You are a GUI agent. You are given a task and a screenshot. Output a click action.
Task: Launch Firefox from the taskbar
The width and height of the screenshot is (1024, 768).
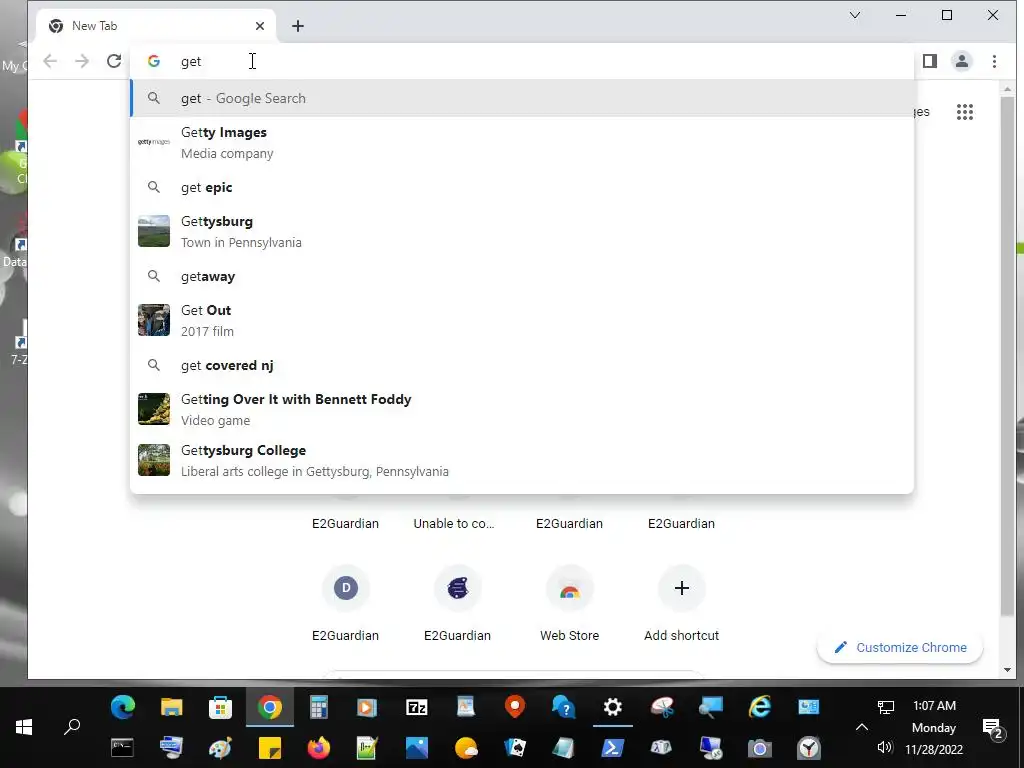(x=319, y=748)
